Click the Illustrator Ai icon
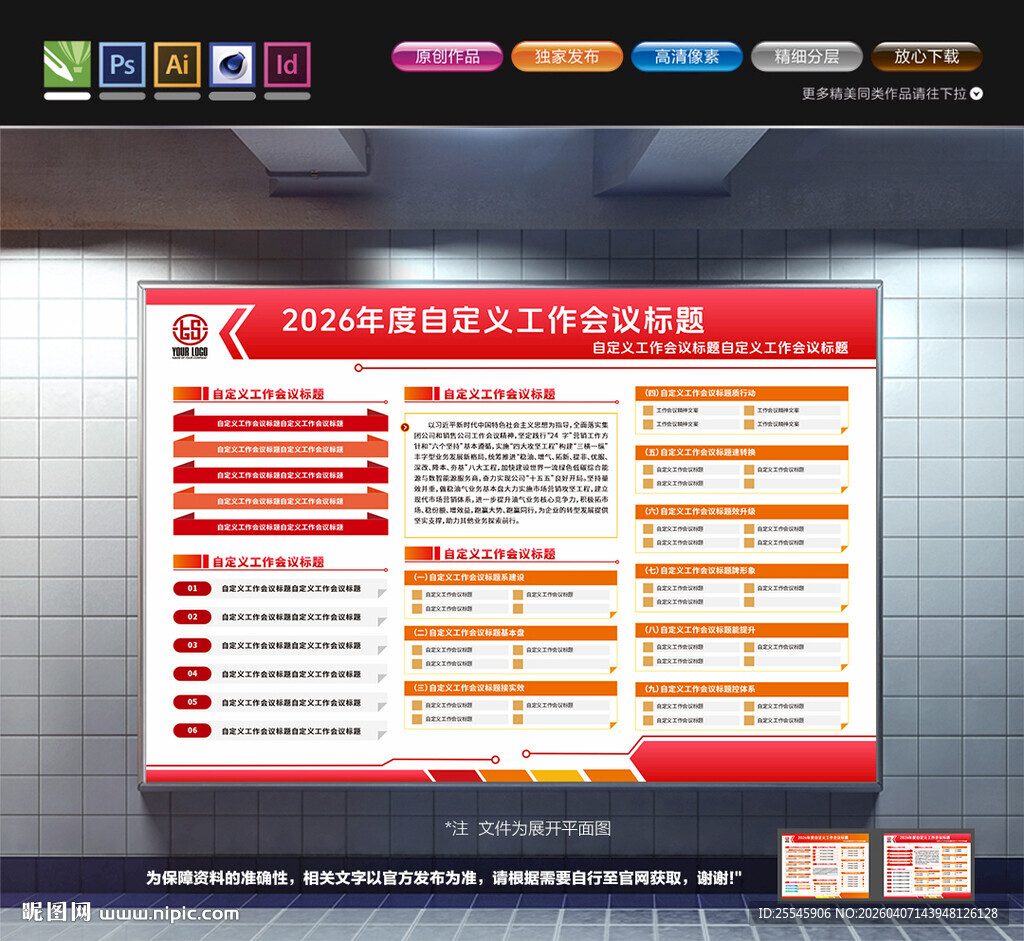 click(x=177, y=64)
